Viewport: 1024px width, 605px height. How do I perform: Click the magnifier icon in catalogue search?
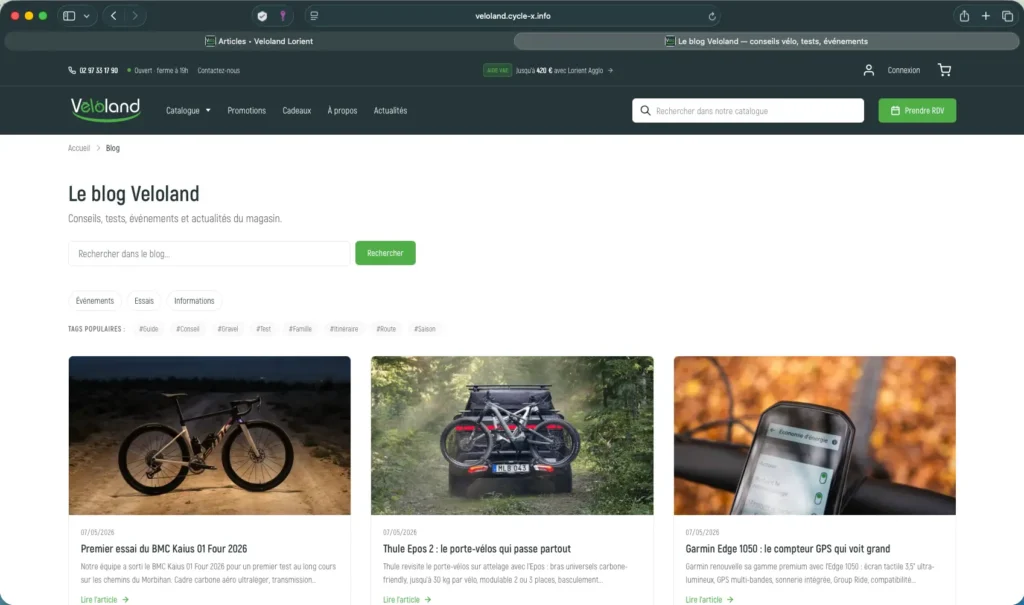[x=645, y=110]
